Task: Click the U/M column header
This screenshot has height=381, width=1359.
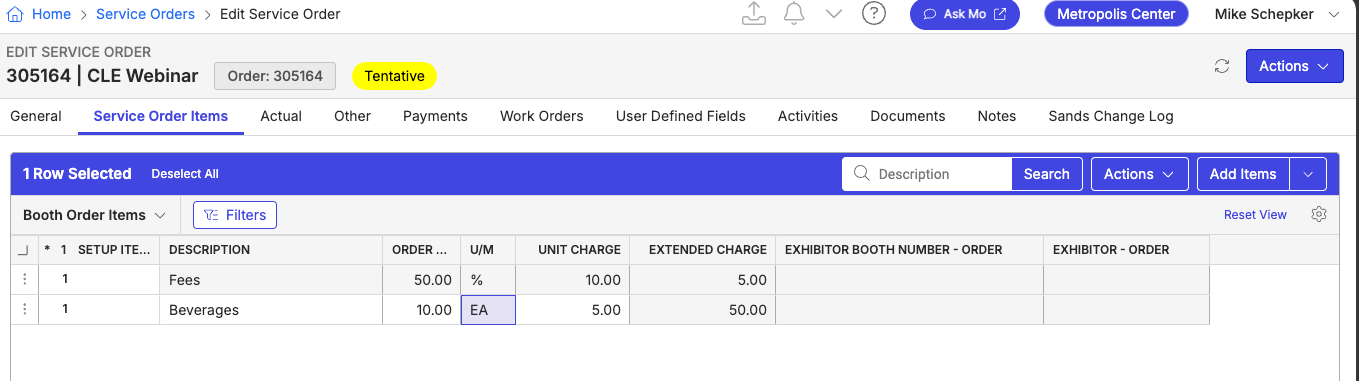Action: click(x=488, y=250)
